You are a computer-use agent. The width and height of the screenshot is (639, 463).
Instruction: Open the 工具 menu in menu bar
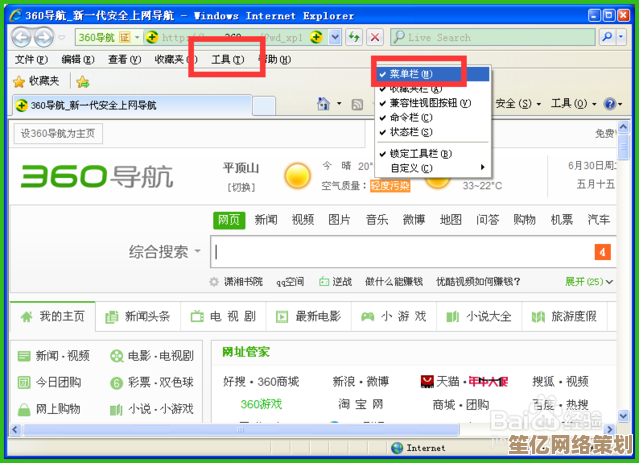click(x=227, y=60)
